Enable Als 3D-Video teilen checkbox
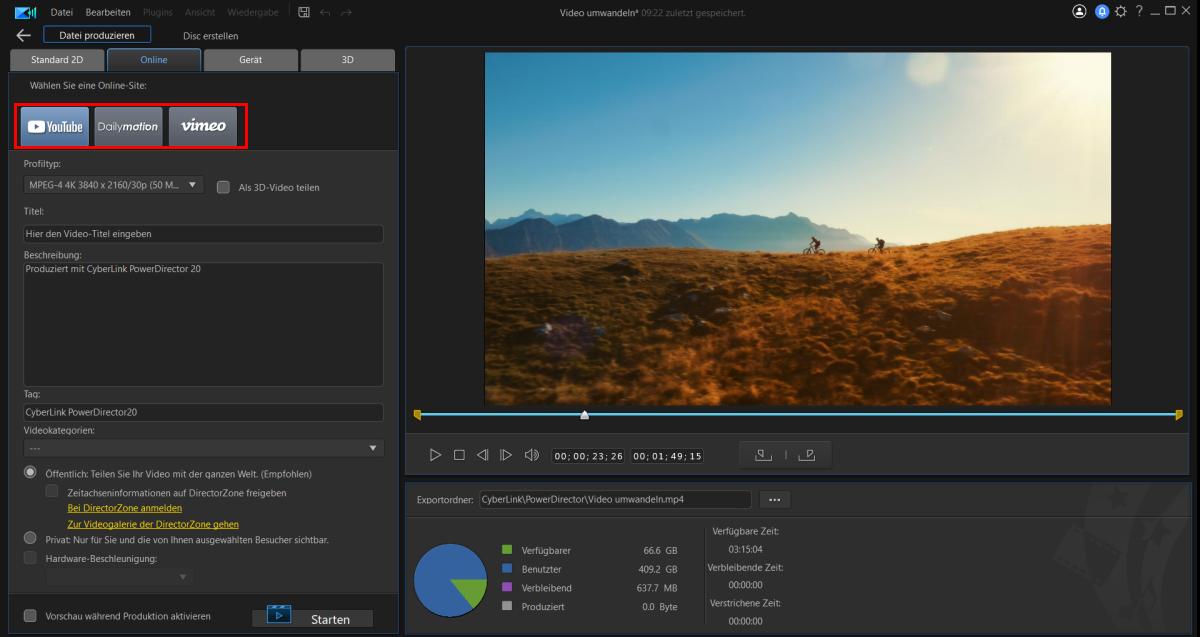 click(224, 187)
